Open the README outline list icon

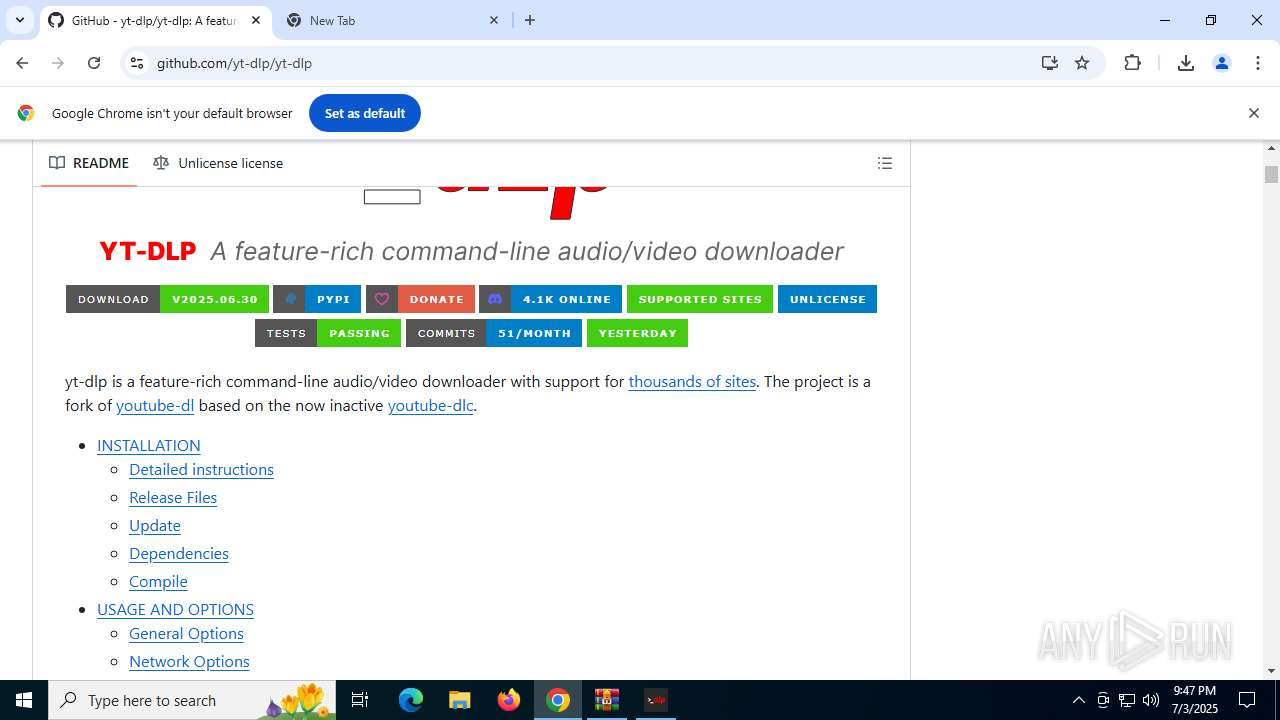click(885, 163)
